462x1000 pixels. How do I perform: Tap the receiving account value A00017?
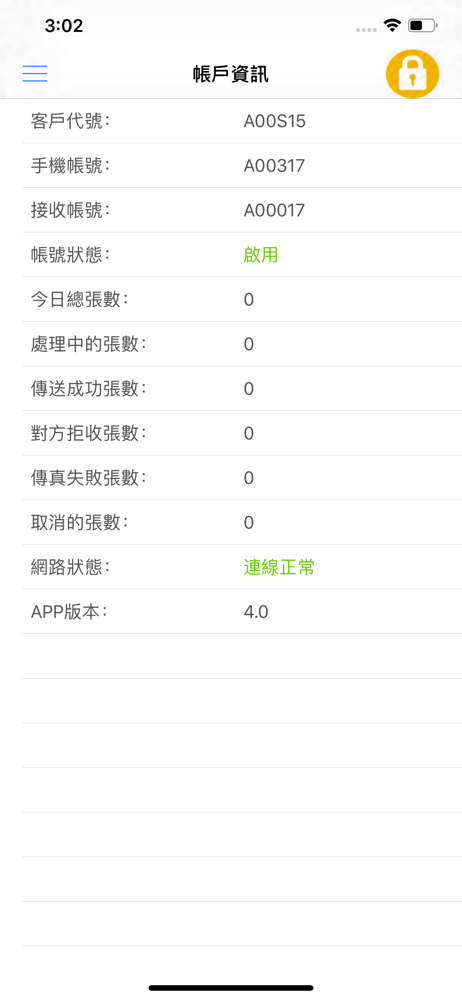(x=274, y=210)
